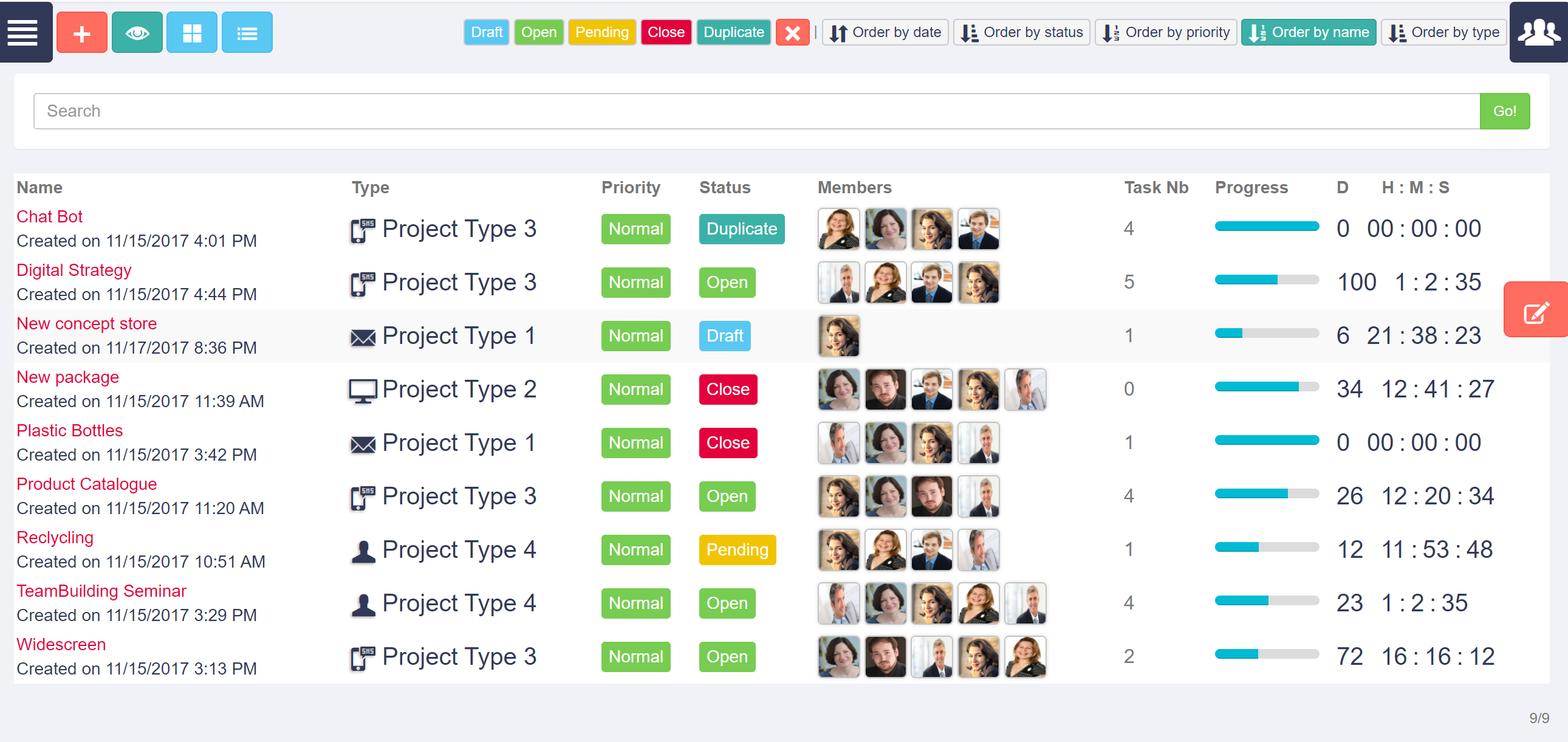Screen dimensions: 1568x742
Task: Click Duplicate status badge for Chat Bot
Action: (741, 229)
